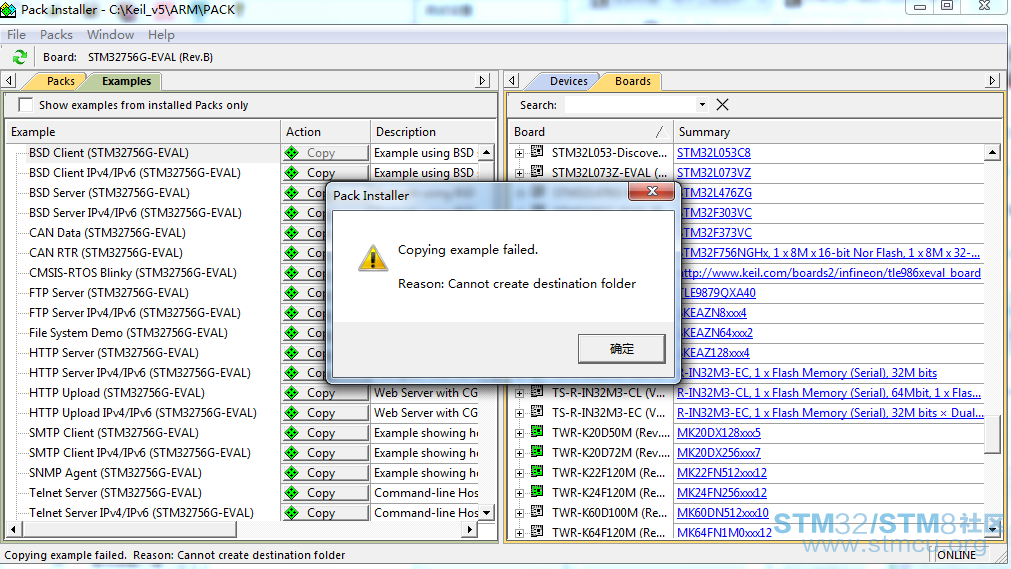Expand the TWR-K22F120M board node

click(x=520, y=474)
